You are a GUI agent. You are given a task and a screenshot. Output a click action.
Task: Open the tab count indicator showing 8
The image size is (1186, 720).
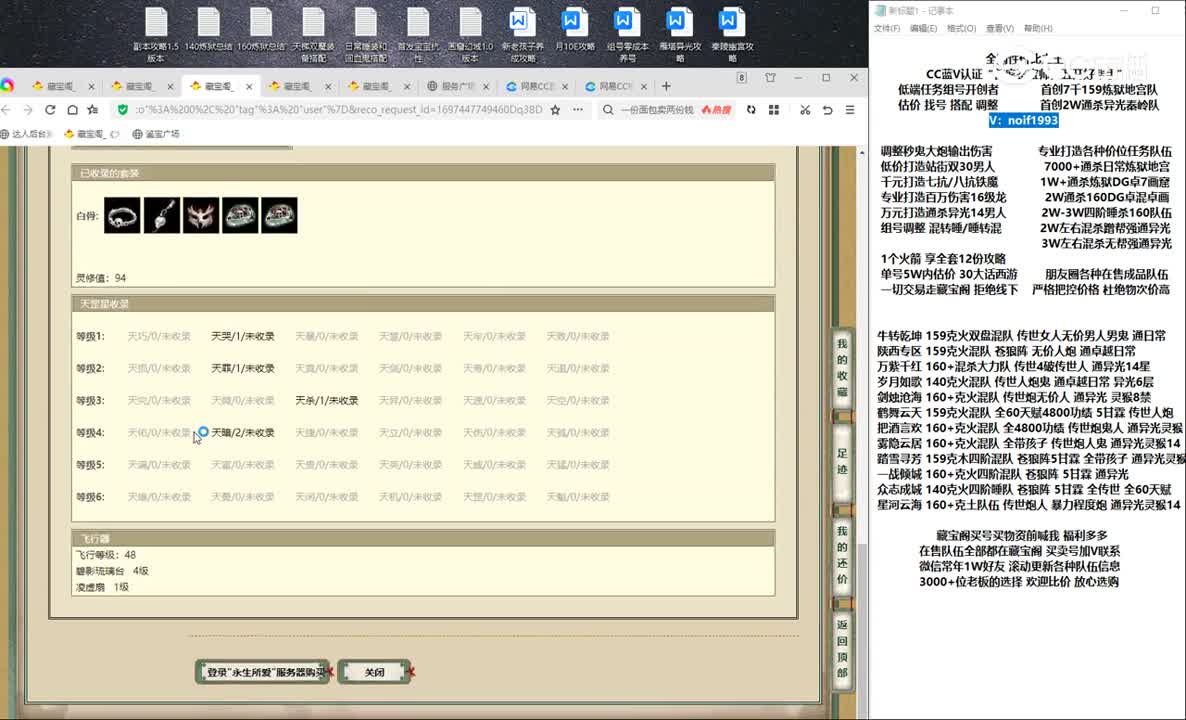pos(741,78)
